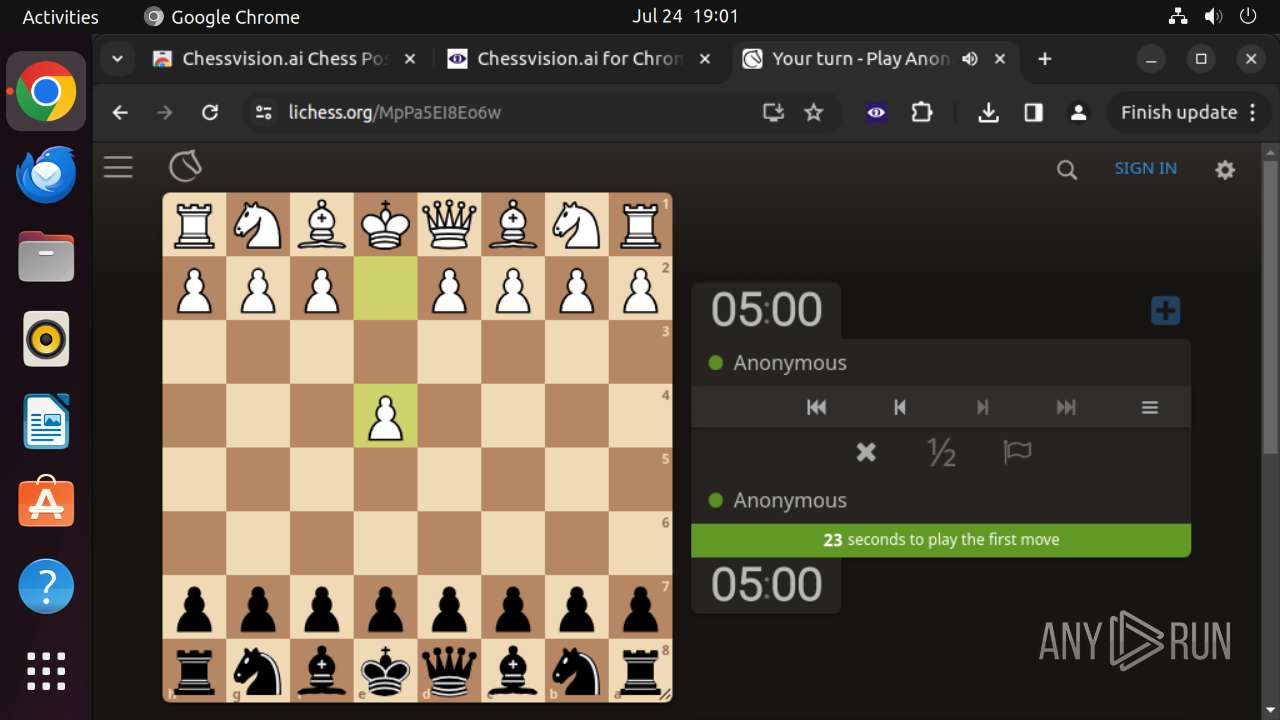Open the system volume icon
Screen dimensions: 1280x720
[x=1213, y=16]
